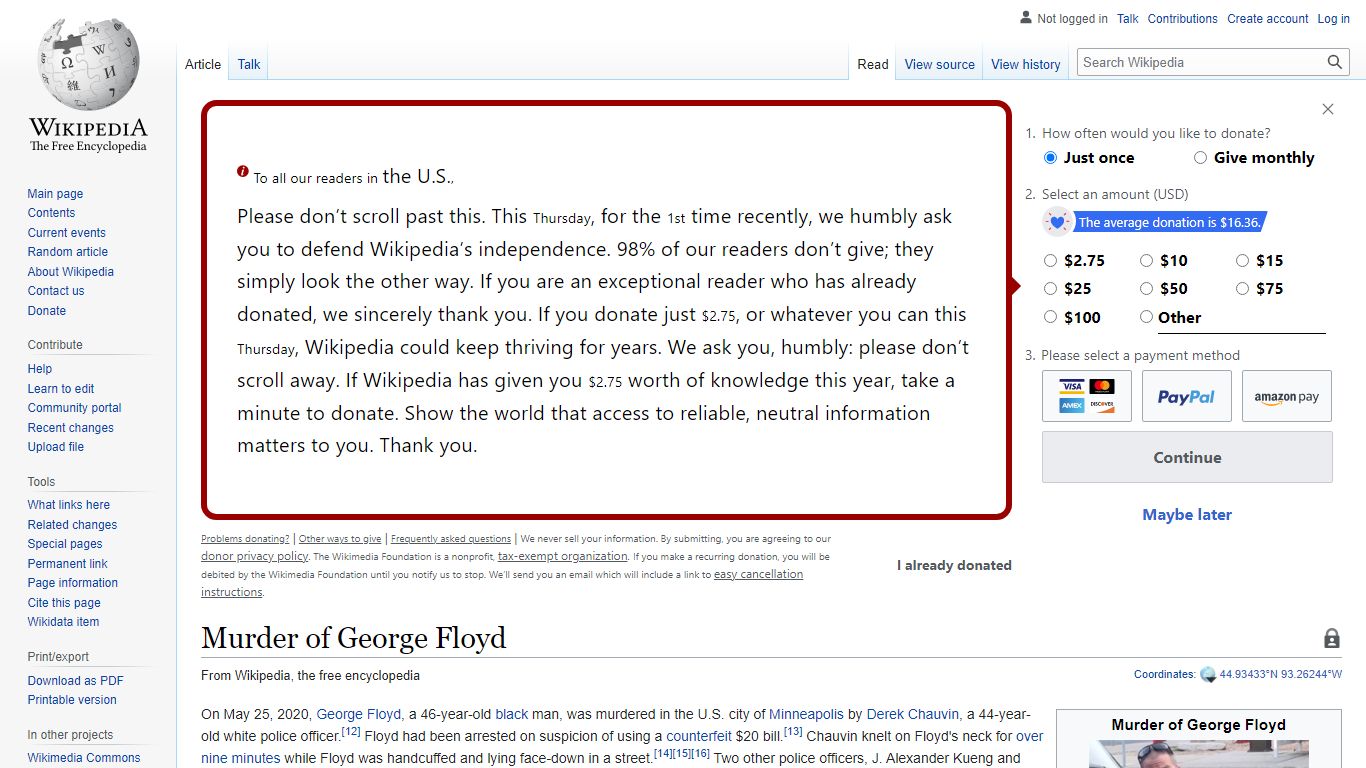Open About Wikipedia link
This screenshot has height=768, width=1366.
(71, 272)
